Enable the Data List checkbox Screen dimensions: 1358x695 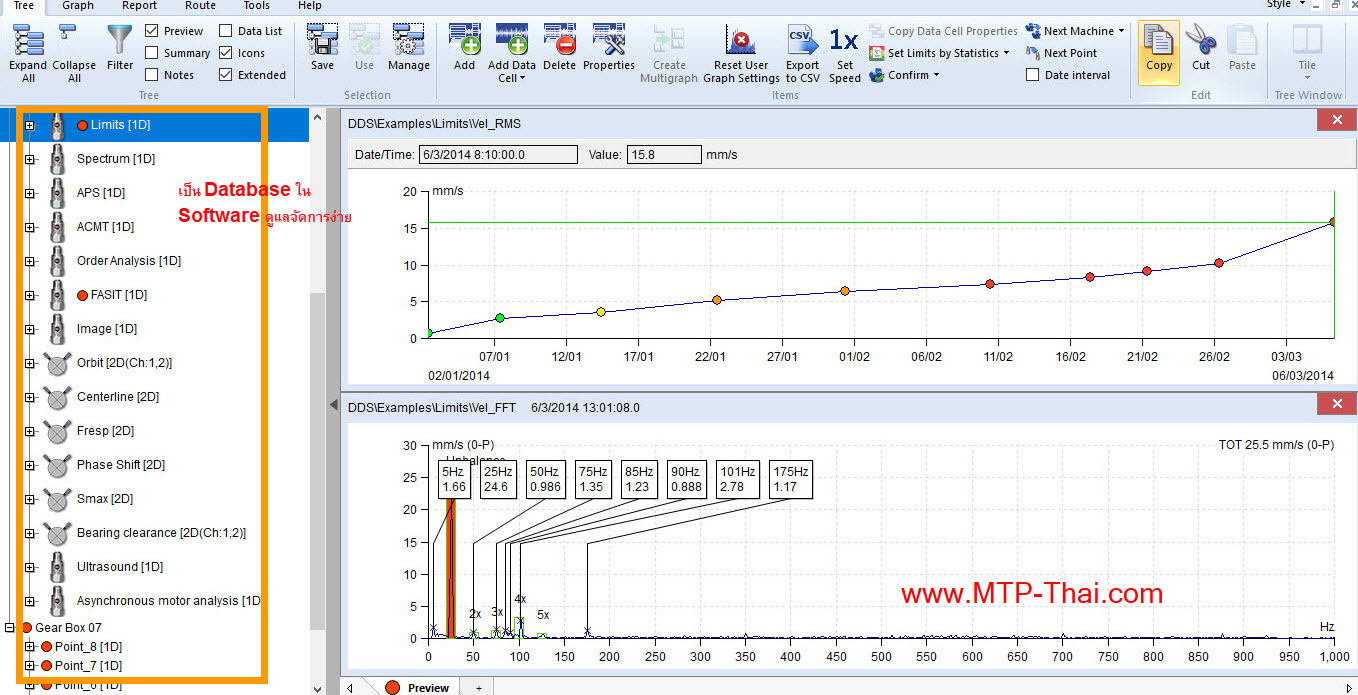pos(226,31)
